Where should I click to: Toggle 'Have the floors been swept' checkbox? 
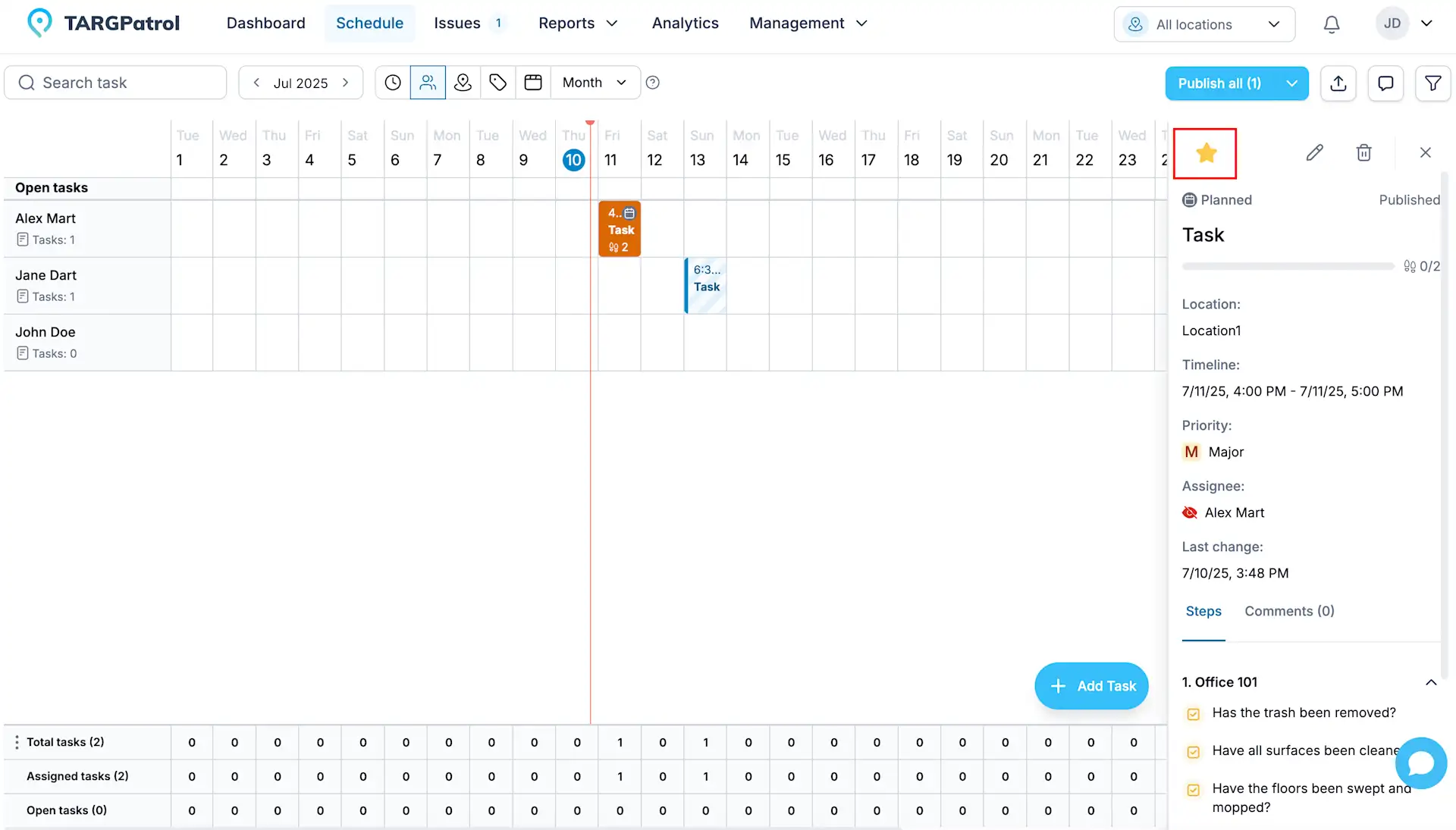(1193, 790)
